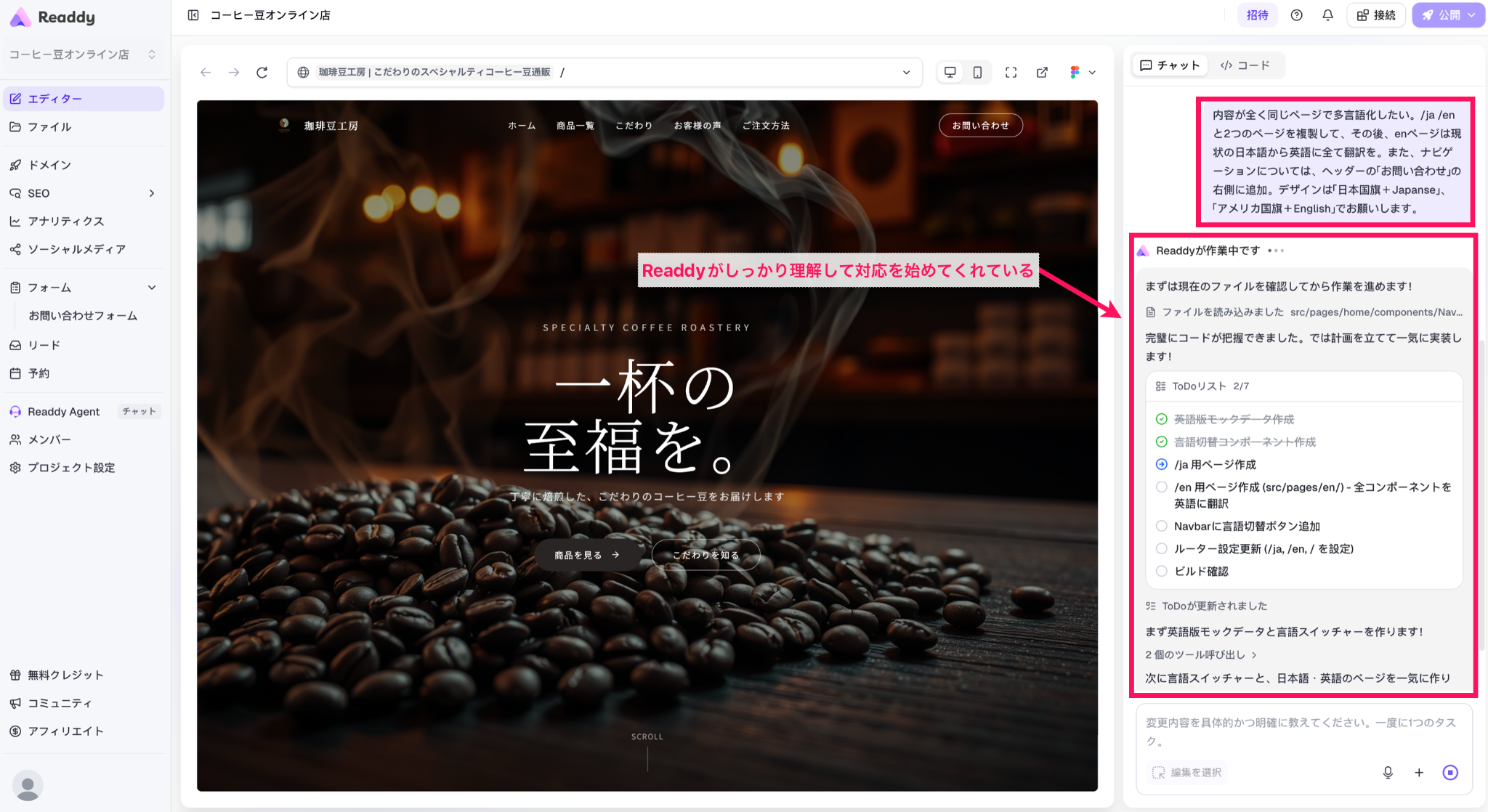Screen dimensions: 1488x812
Task: Open アナリティクス in the sidebar
Action: (84, 222)
